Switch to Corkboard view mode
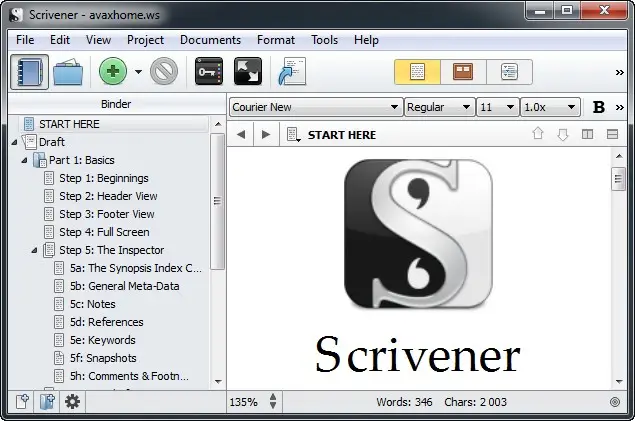 tap(463, 72)
